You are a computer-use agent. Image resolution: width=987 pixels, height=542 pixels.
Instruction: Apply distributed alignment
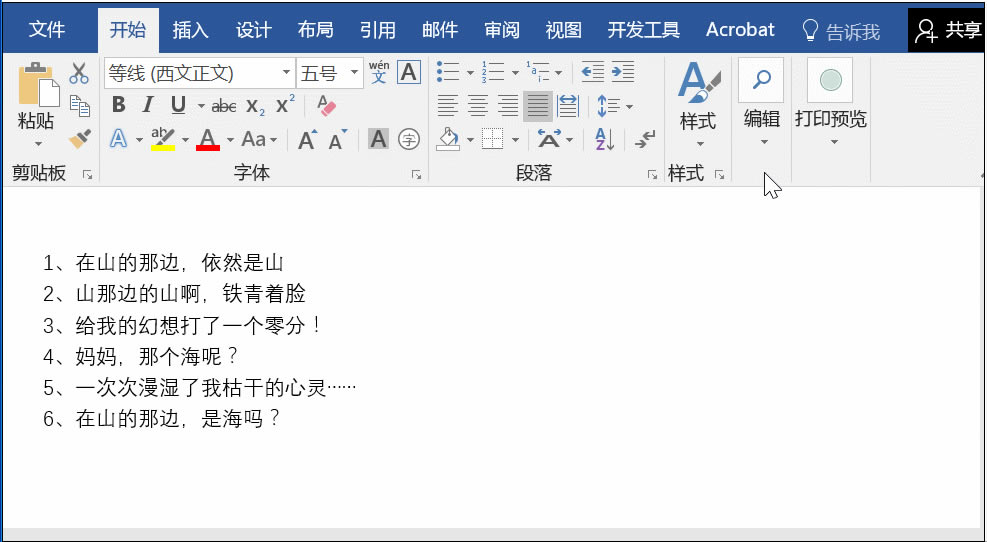(x=568, y=106)
